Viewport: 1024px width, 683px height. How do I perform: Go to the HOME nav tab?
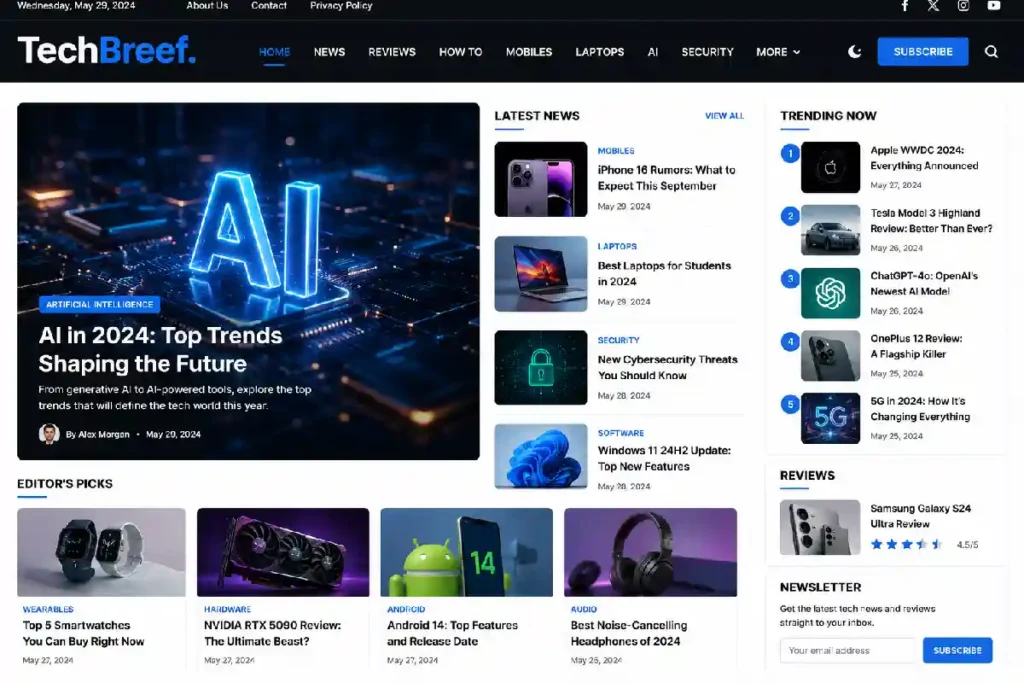click(274, 52)
